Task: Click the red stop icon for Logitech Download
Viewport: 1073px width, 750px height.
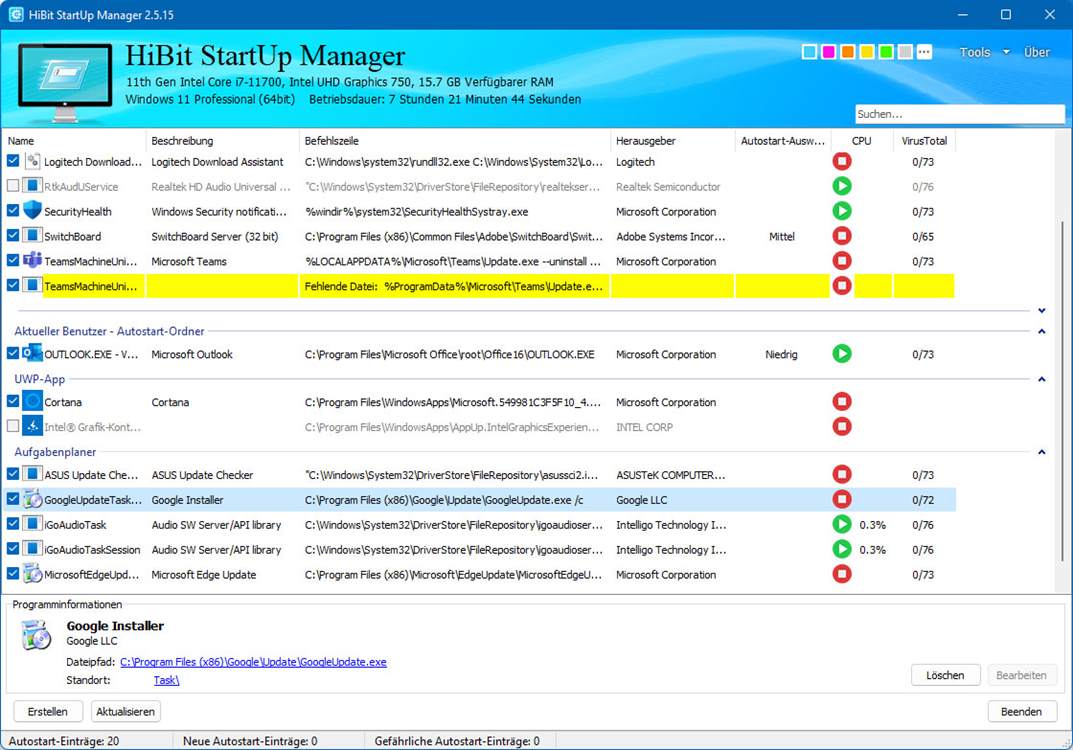Action: (x=842, y=161)
